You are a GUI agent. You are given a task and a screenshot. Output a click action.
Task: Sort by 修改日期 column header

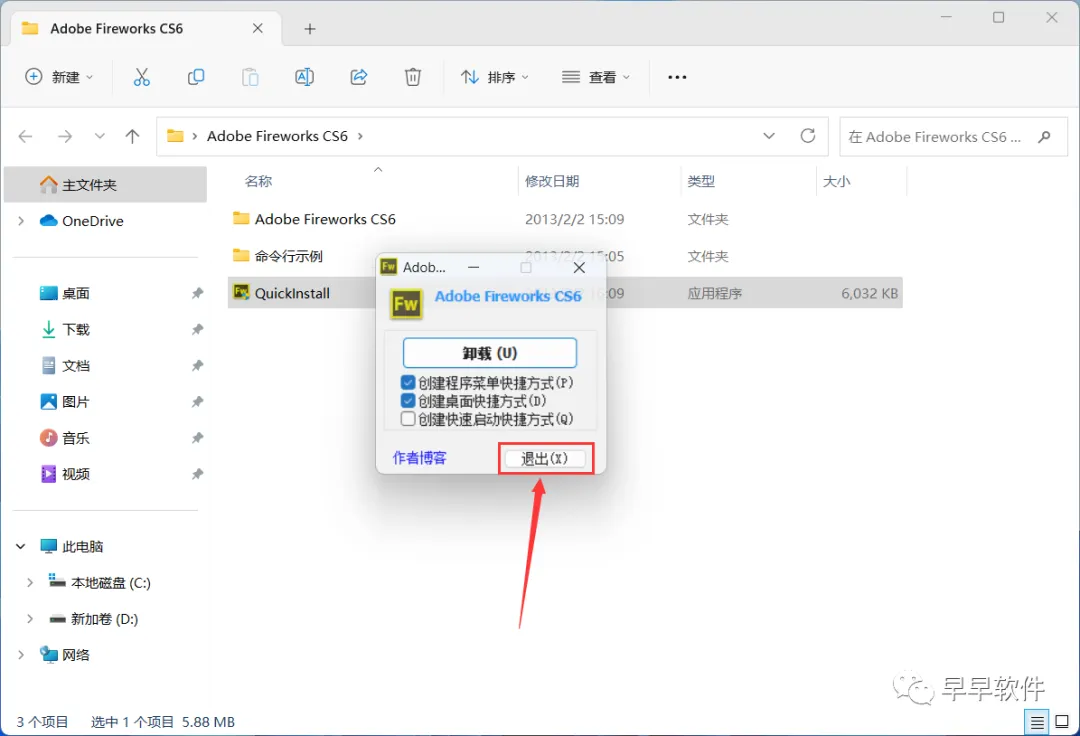click(552, 181)
